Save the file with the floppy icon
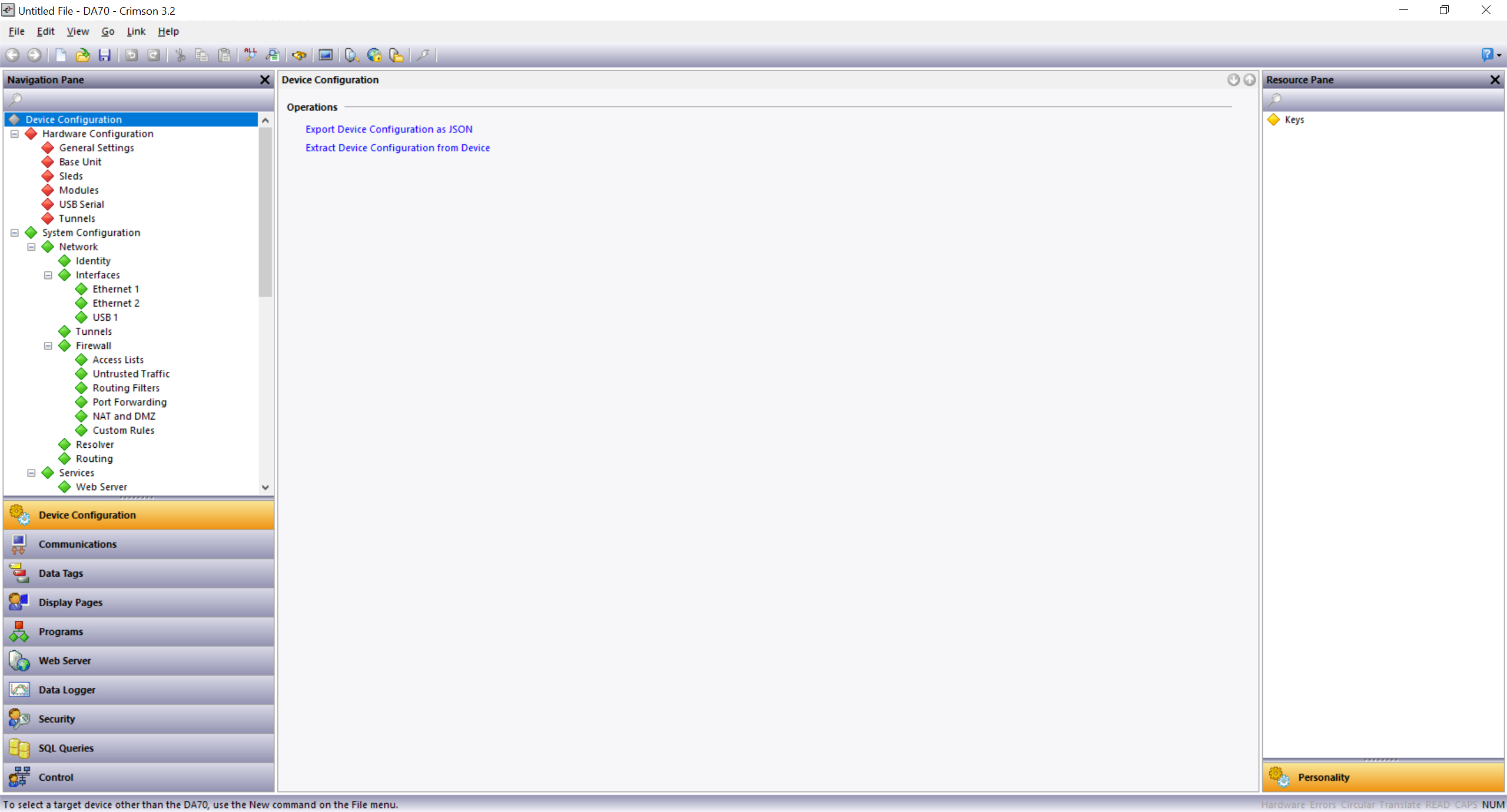 104,55
